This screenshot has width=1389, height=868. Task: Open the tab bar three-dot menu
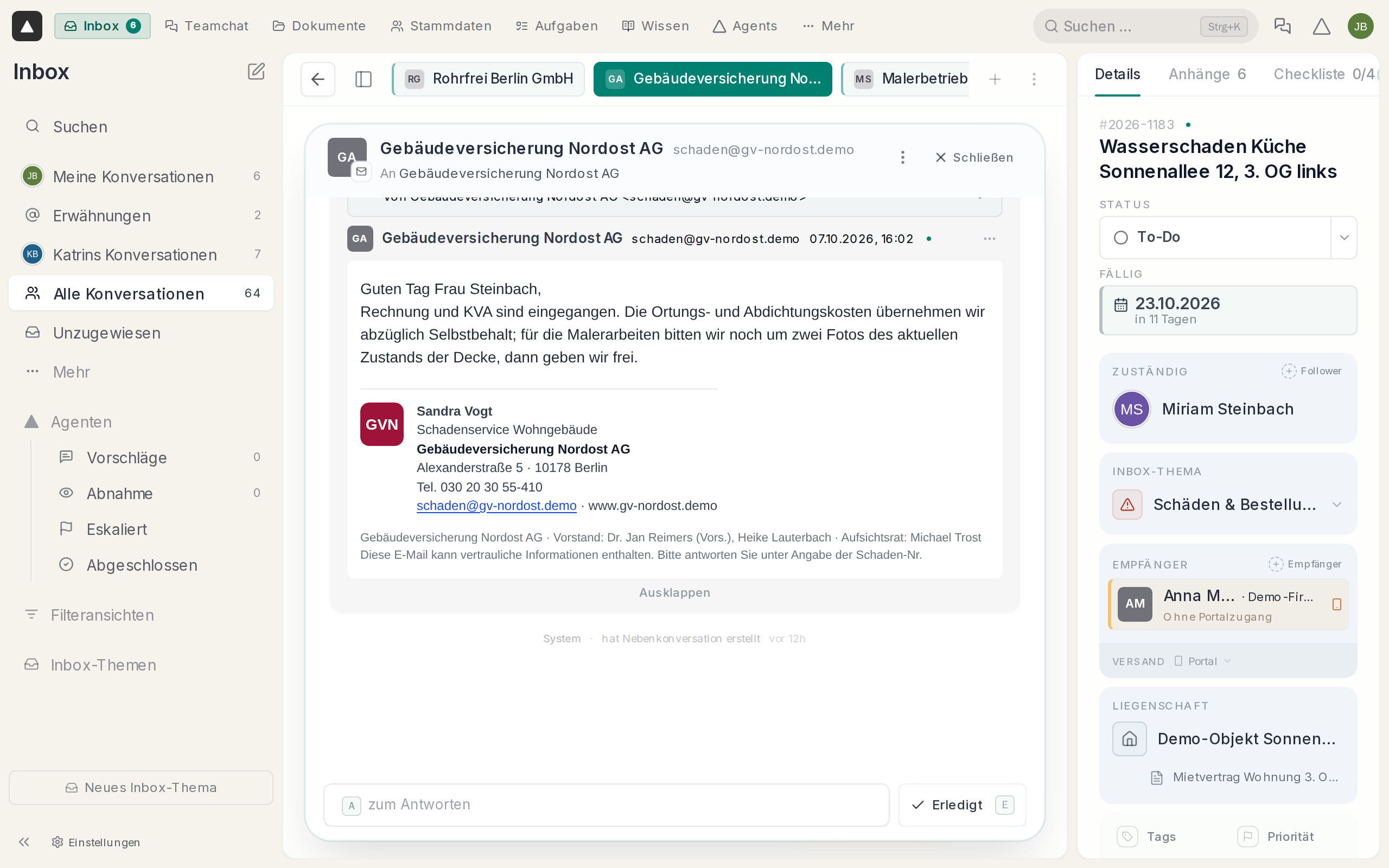[x=1034, y=79]
